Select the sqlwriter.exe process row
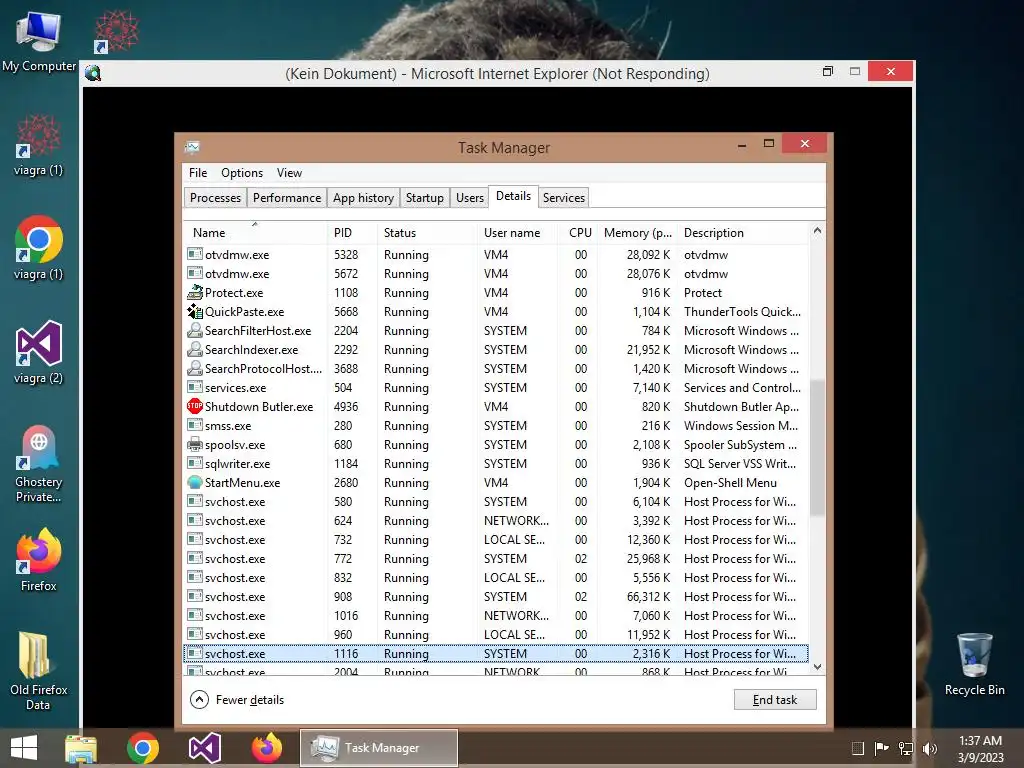The height and width of the screenshot is (768, 1024). [496, 464]
